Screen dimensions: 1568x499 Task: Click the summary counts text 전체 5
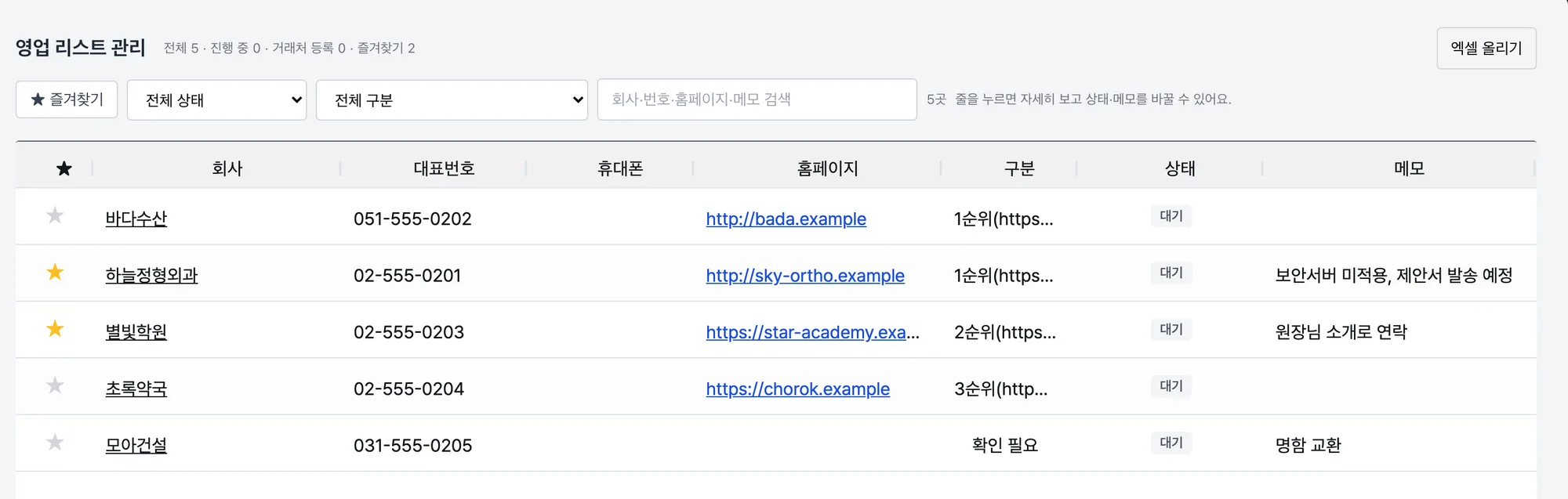pos(181,48)
